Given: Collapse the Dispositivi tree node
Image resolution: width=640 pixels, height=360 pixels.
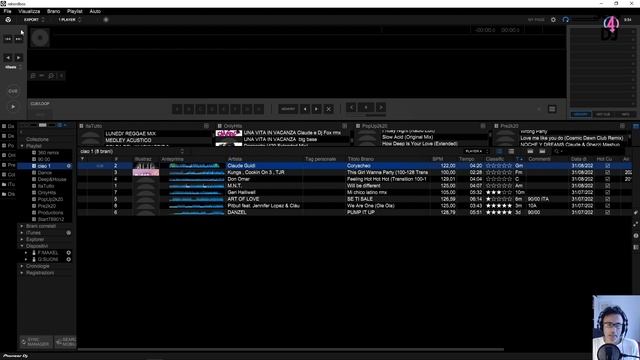Looking at the screenshot, I should click(22, 246).
